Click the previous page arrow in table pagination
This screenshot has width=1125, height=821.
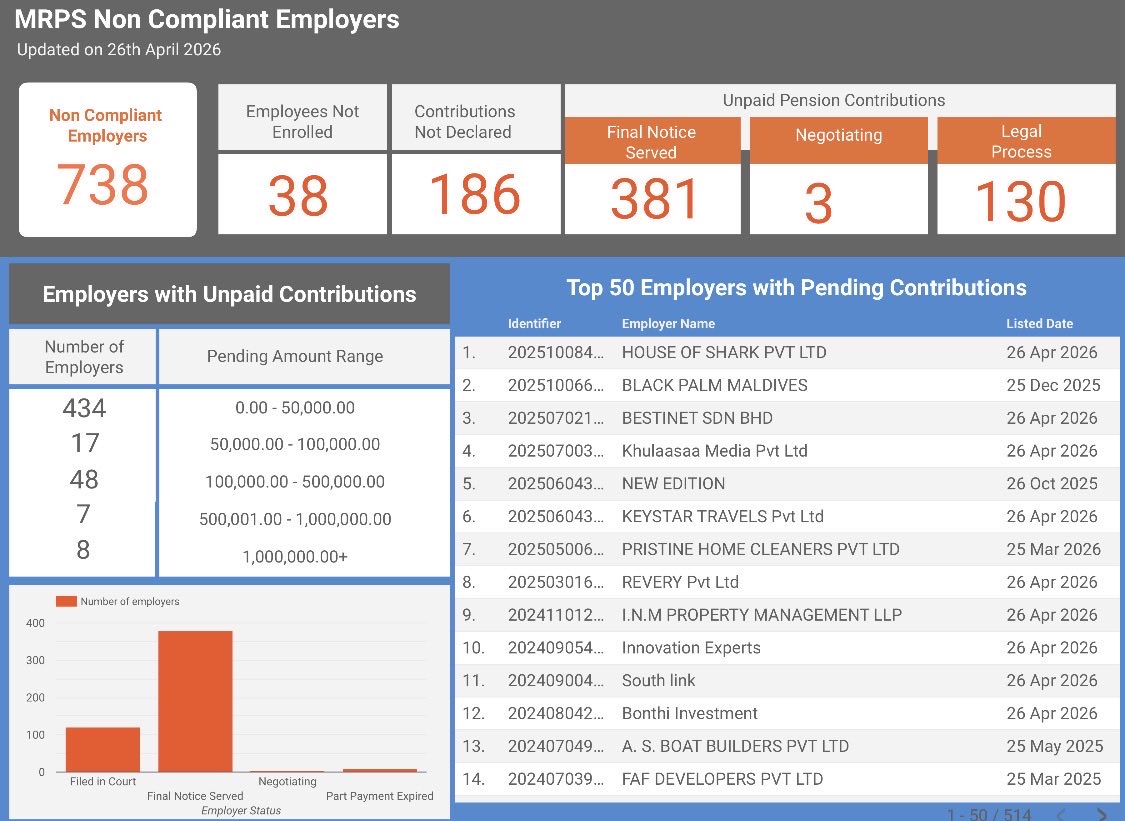[x=1063, y=815]
